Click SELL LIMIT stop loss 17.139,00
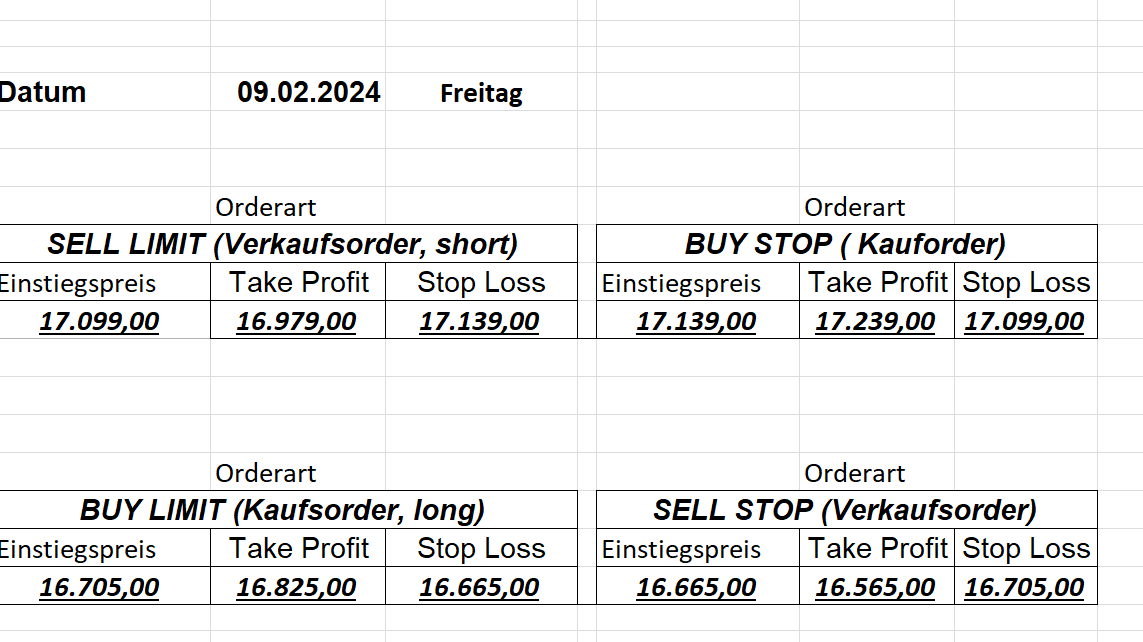This screenshot has width=1143, height=642. (x=479, y=322)
